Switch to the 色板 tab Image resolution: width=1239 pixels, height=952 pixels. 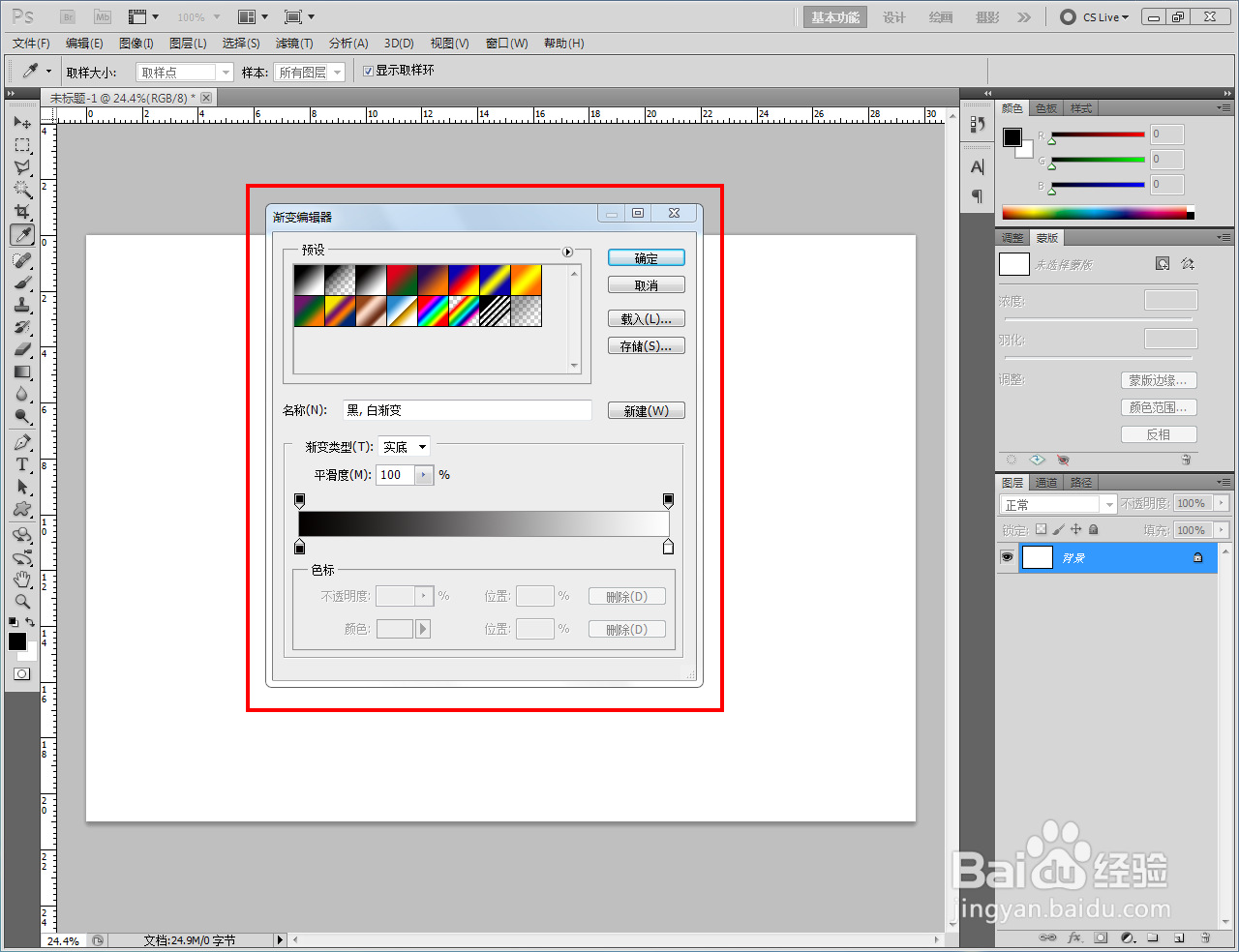(1046, 108)
